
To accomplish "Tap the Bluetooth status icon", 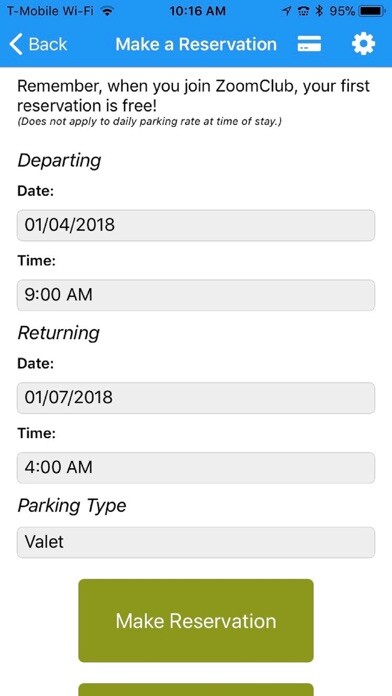I will point(319,12).
